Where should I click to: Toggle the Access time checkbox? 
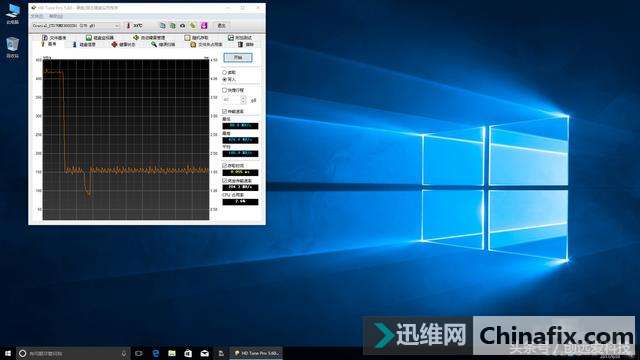click(x=224, y=166)
